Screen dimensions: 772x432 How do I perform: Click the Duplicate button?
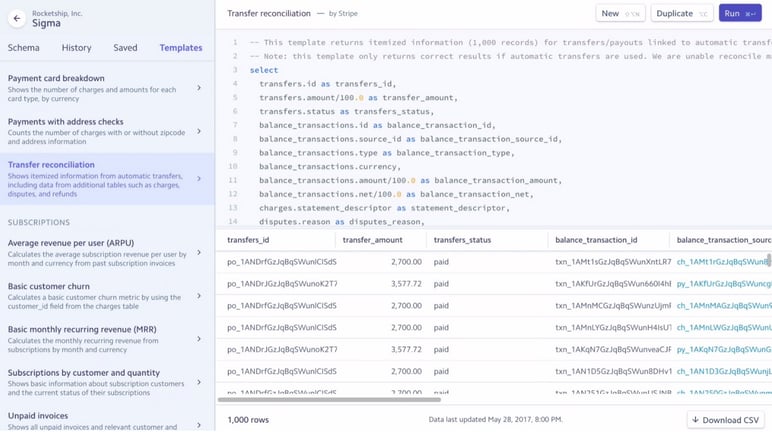pos(682,13)
